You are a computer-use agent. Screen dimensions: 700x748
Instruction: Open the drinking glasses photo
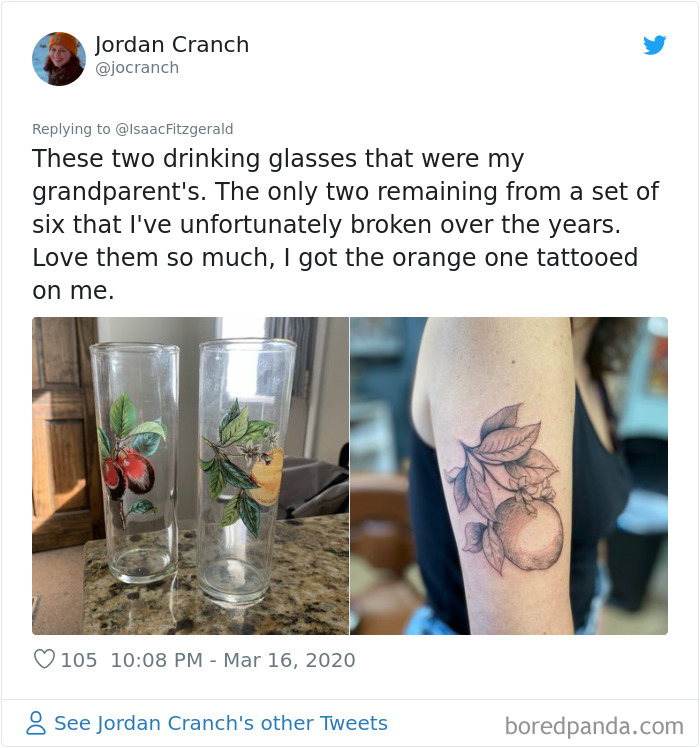190,475
